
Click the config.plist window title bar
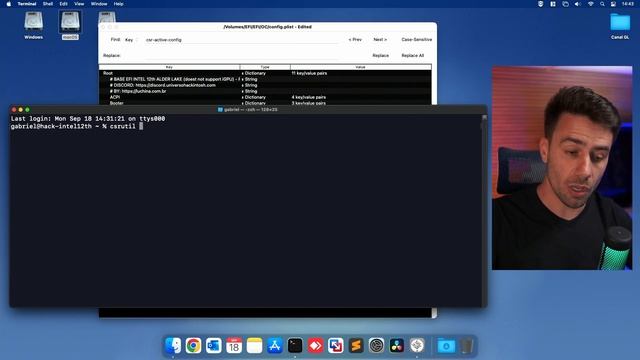(267, 27)
